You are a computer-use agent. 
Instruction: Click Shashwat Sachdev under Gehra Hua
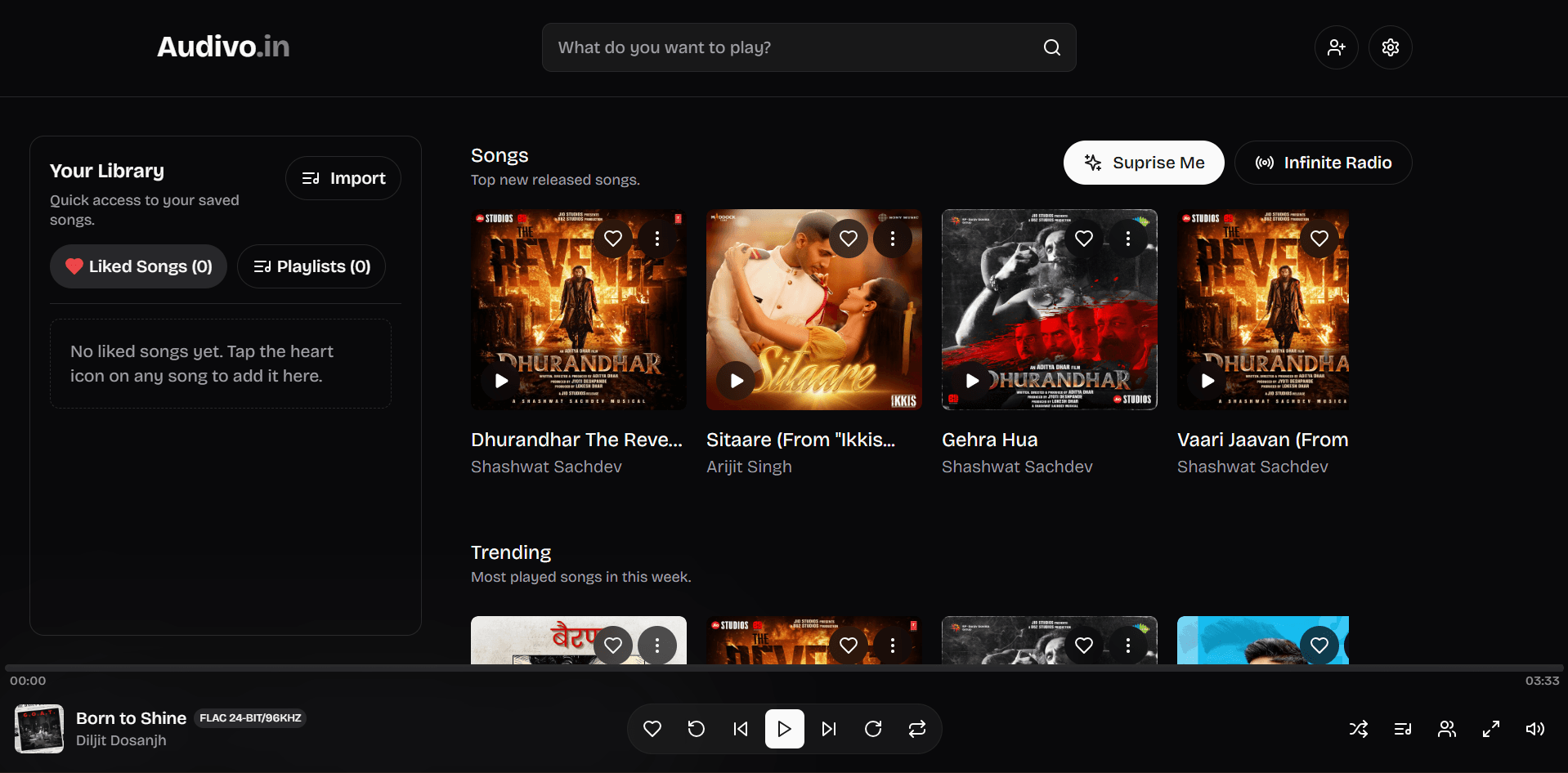tap(1017, 467)
